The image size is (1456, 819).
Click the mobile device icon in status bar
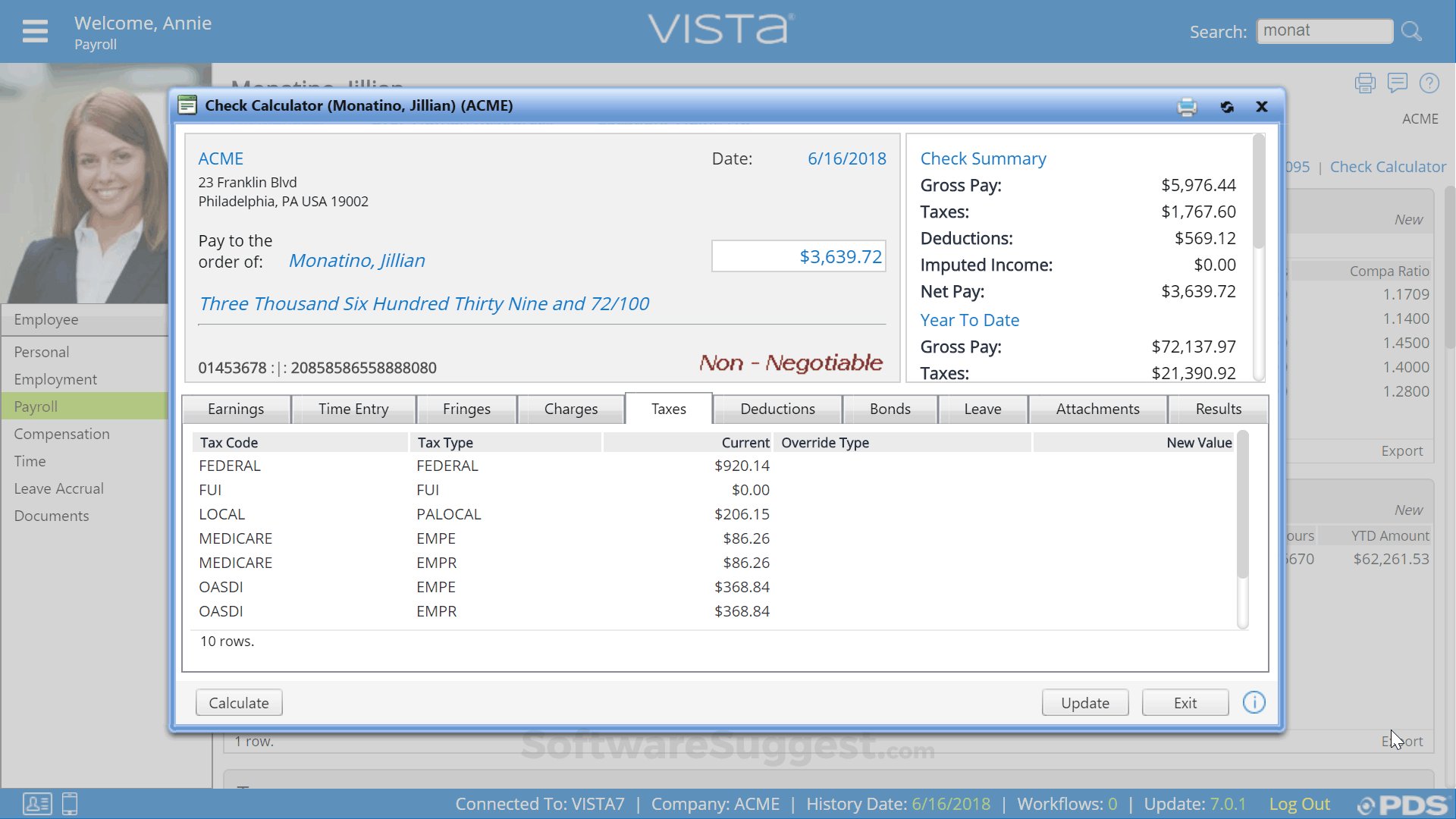[69, 804]
